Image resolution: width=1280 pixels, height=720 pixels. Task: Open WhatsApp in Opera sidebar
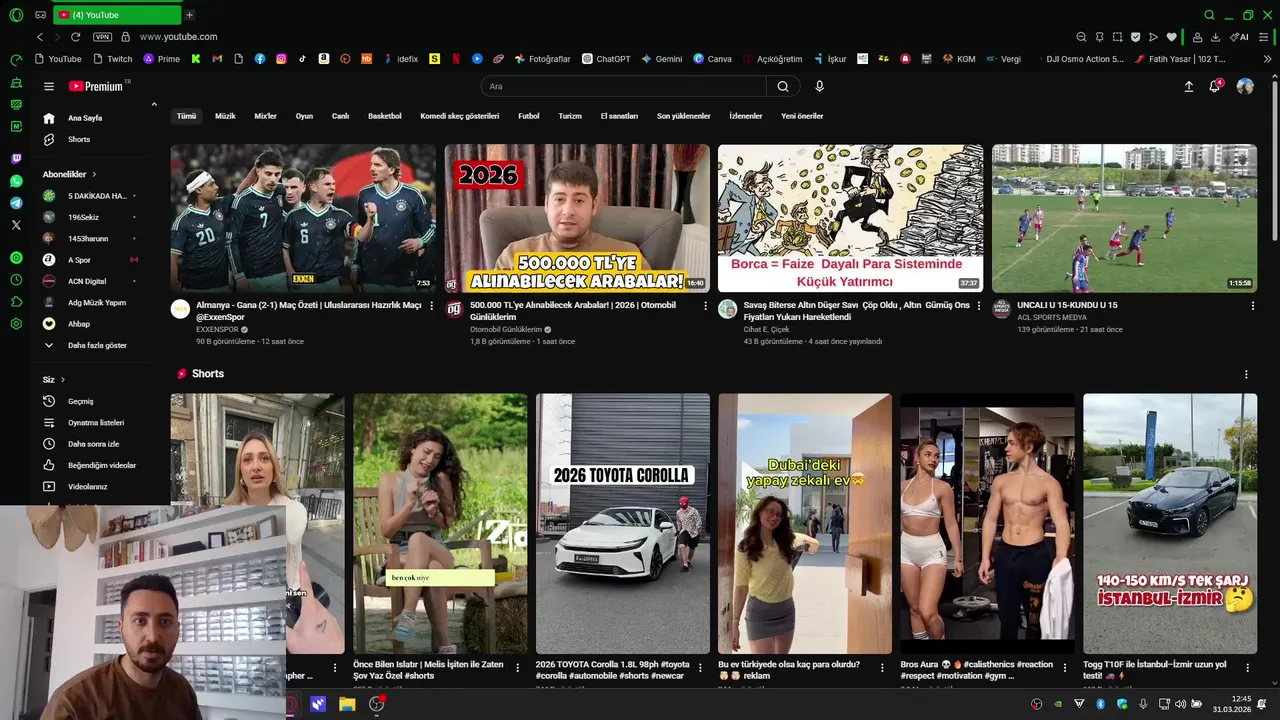(x=16, y=181)
